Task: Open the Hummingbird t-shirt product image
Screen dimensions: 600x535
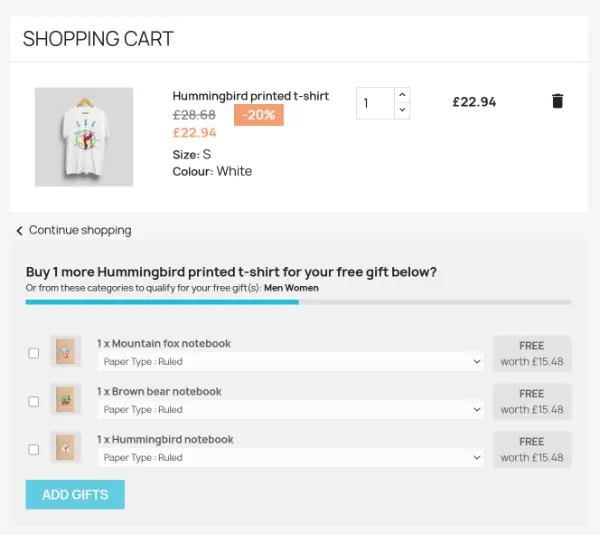Action: click(84, 137)
